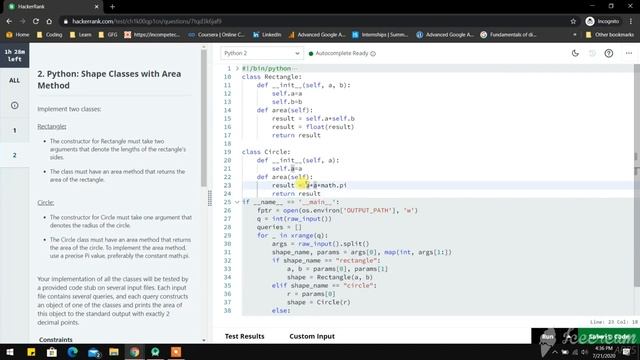Viewport: 640px width, 360px height.
Task: Expand the folded code at line 1
Action: click(237, 68)
